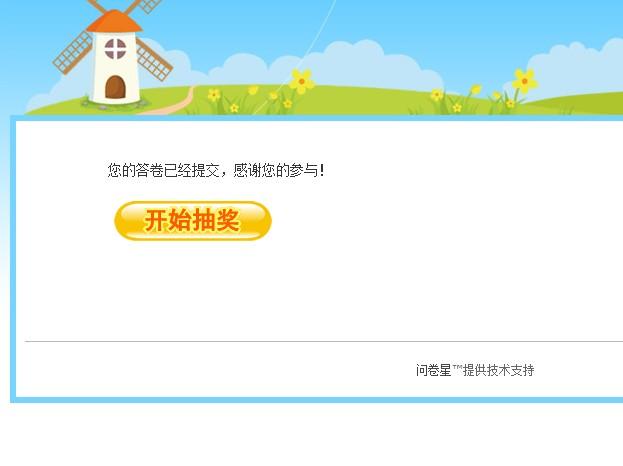Viewport: 623px width, 466px height.
Task: Click the windmill's brown arched door
Action: click(x=115, y=87)
